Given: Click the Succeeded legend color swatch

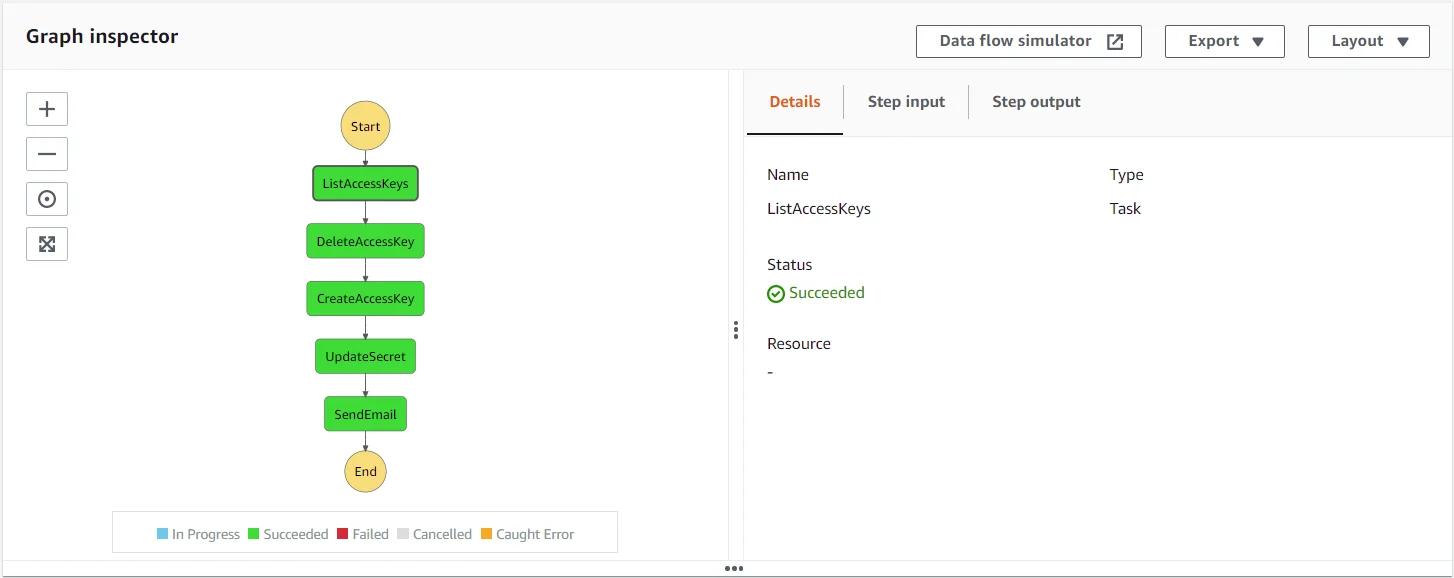Looking at the screenshot, I should pyautogui.click(x=246, y=533).
